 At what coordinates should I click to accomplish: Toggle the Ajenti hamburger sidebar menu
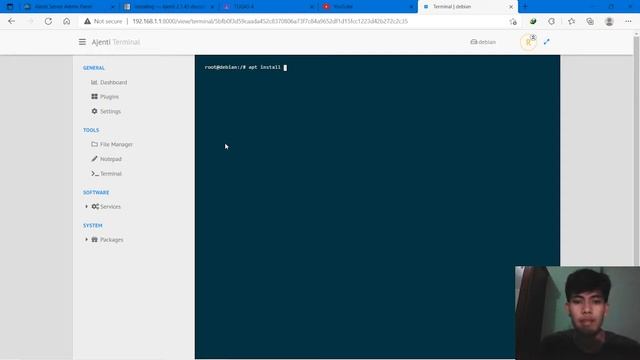click(82, 42)
